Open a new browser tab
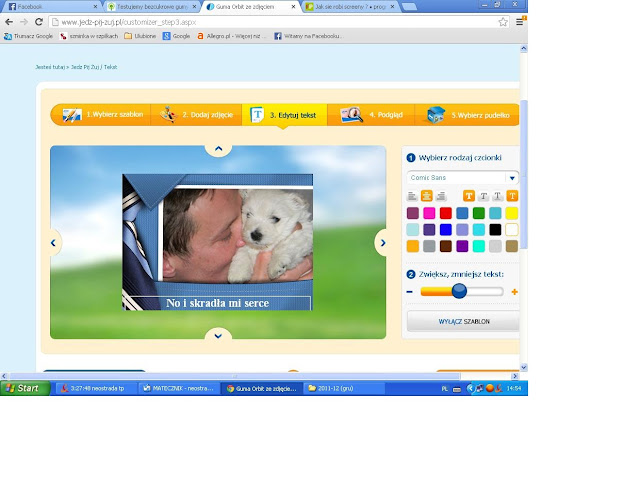 coord(409,7)
